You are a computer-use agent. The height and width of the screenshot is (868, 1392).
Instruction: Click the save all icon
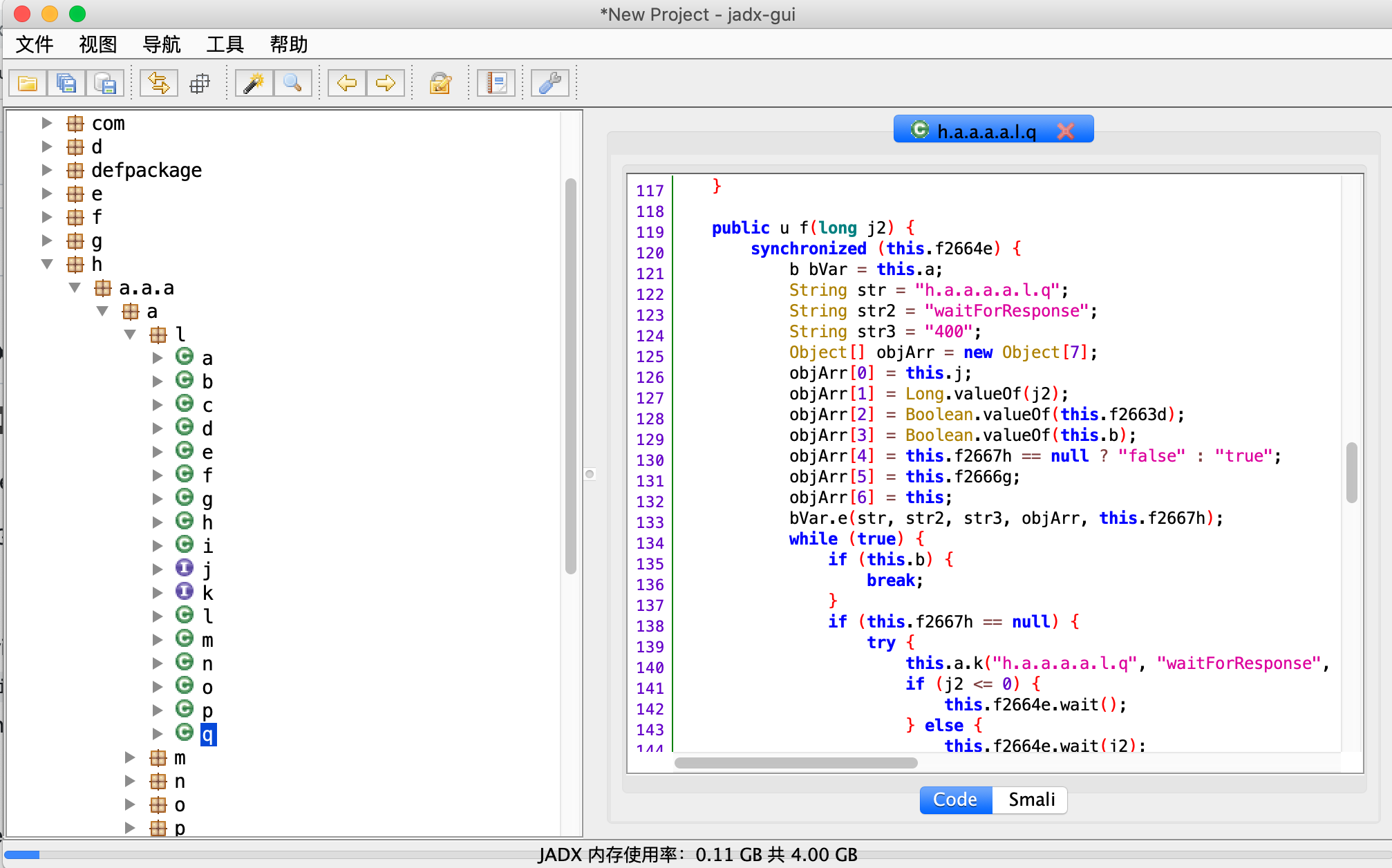[66, 84]
